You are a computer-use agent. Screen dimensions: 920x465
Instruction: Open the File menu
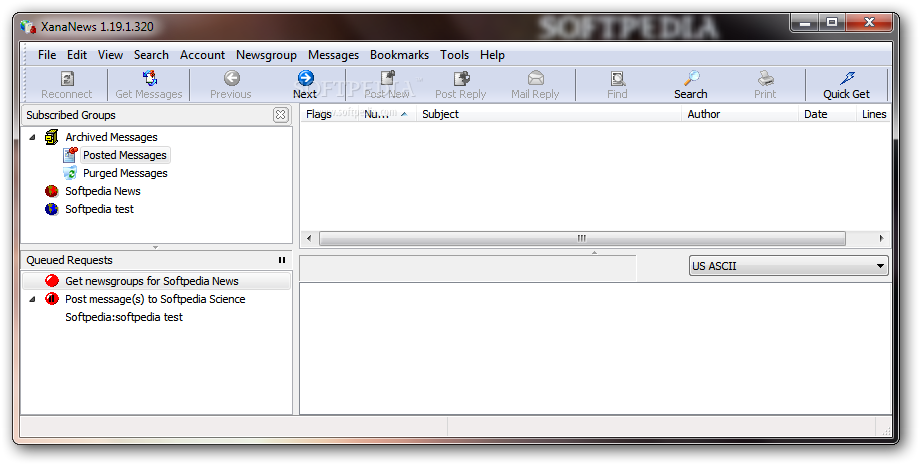click(x=47, y=55)
